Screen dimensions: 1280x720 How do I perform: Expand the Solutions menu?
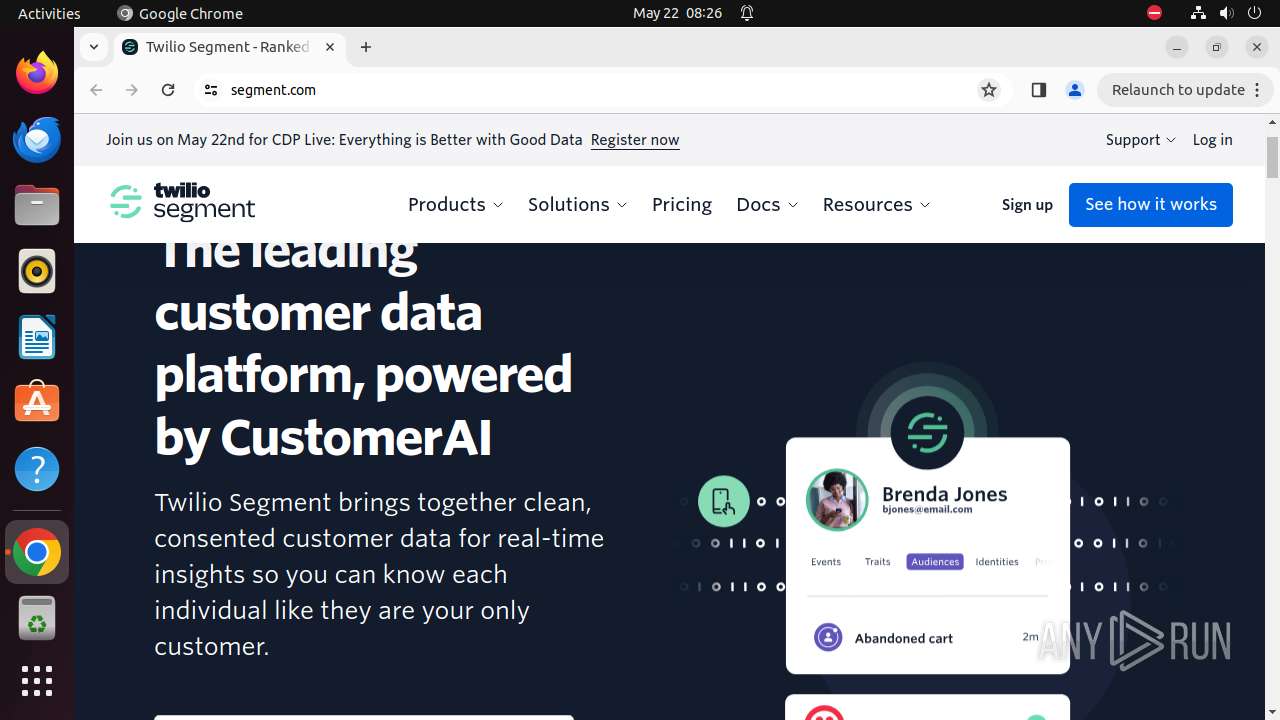tap(578, 204)
